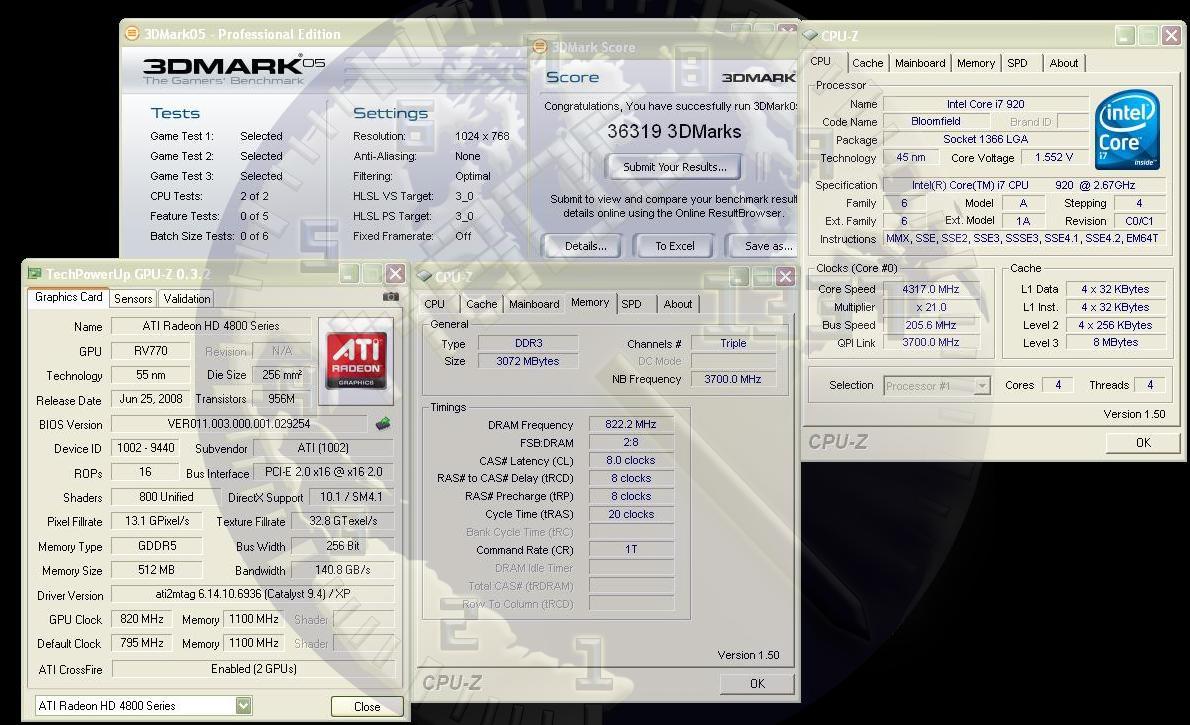Click Submit Your Results button

(674, 167)
